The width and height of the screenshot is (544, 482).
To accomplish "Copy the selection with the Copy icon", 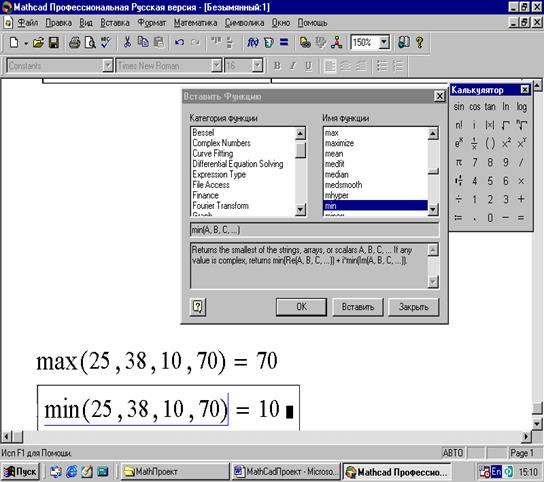I will pos(143,43).
